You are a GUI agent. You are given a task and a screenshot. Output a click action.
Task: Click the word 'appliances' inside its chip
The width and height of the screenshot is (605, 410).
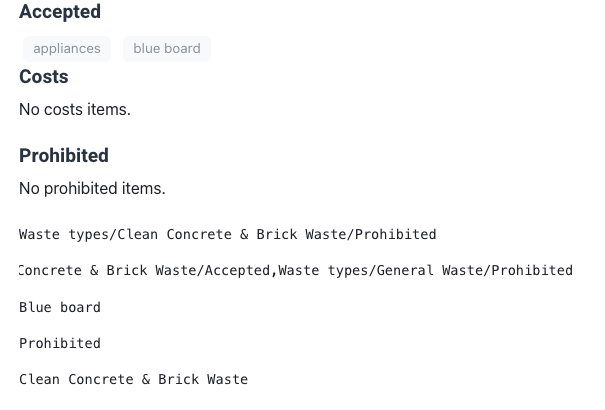[x=67, y=49]
